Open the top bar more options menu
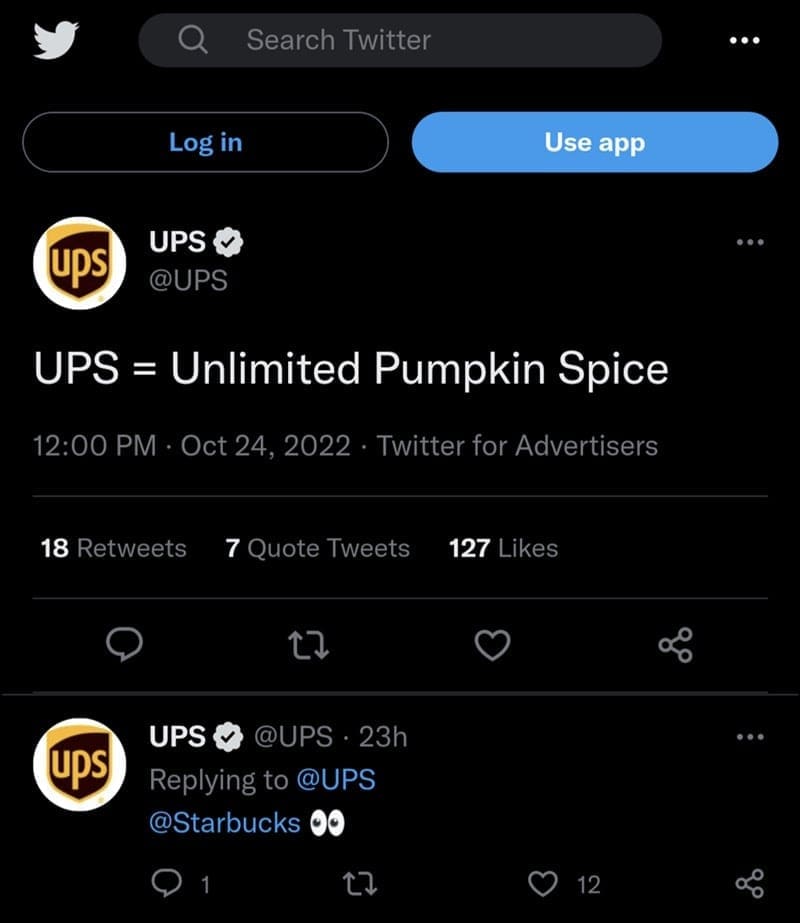The height and width of the screenshot is (923, 800). 744,40
